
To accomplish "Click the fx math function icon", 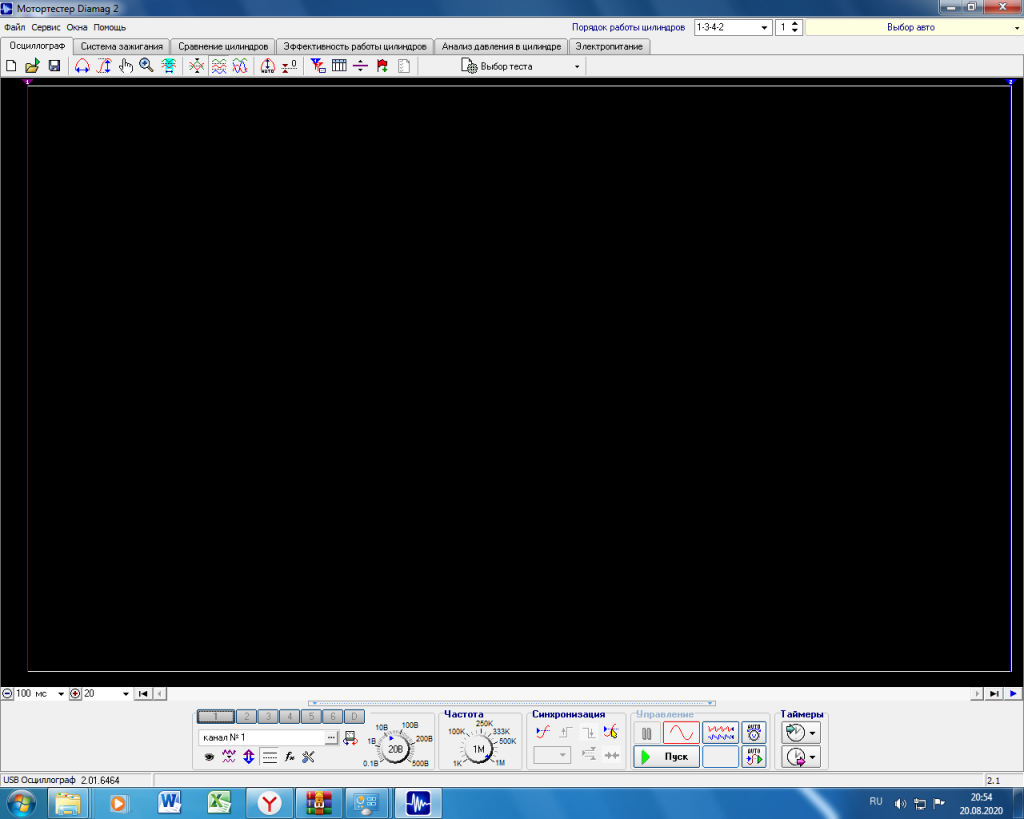I will tap(289, 757).
